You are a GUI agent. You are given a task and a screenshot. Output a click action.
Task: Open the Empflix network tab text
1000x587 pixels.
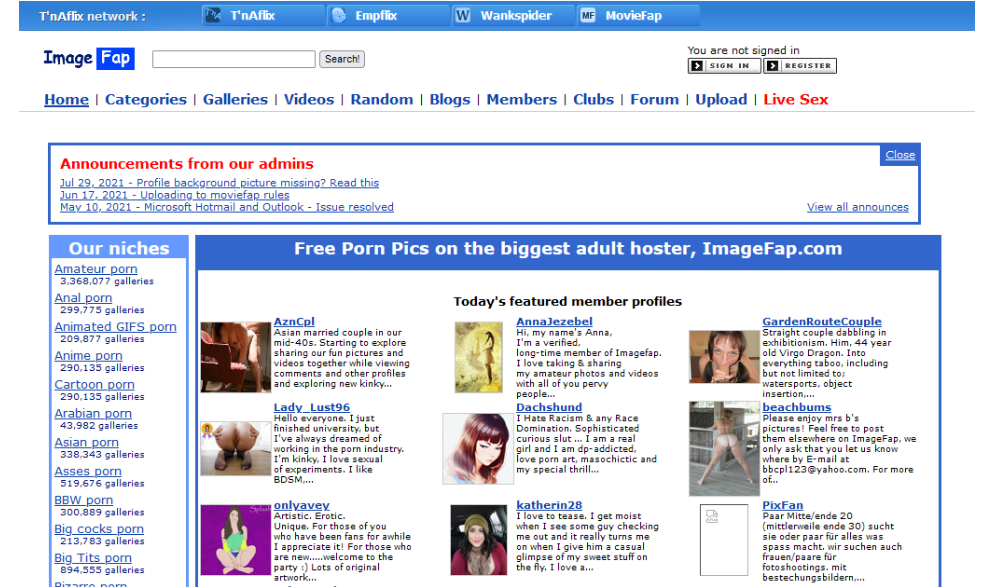click(x=376, y=15)
